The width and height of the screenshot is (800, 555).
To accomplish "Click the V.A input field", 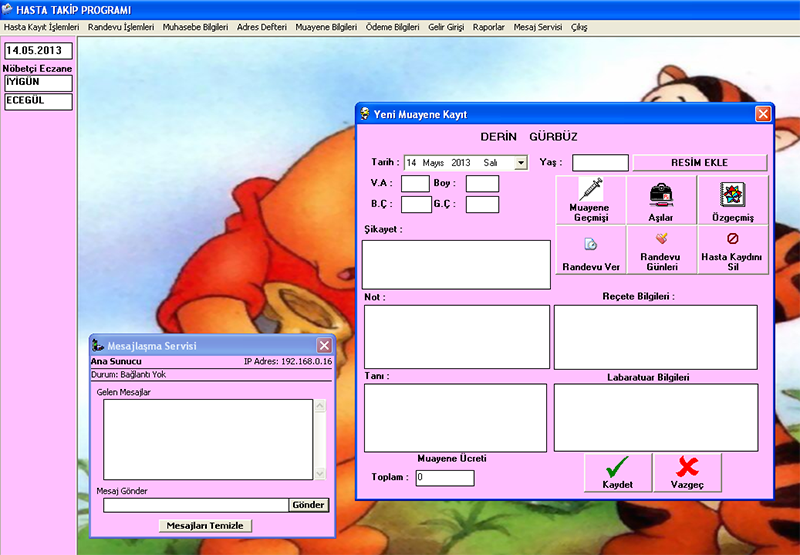I will [x=415, y=184].
